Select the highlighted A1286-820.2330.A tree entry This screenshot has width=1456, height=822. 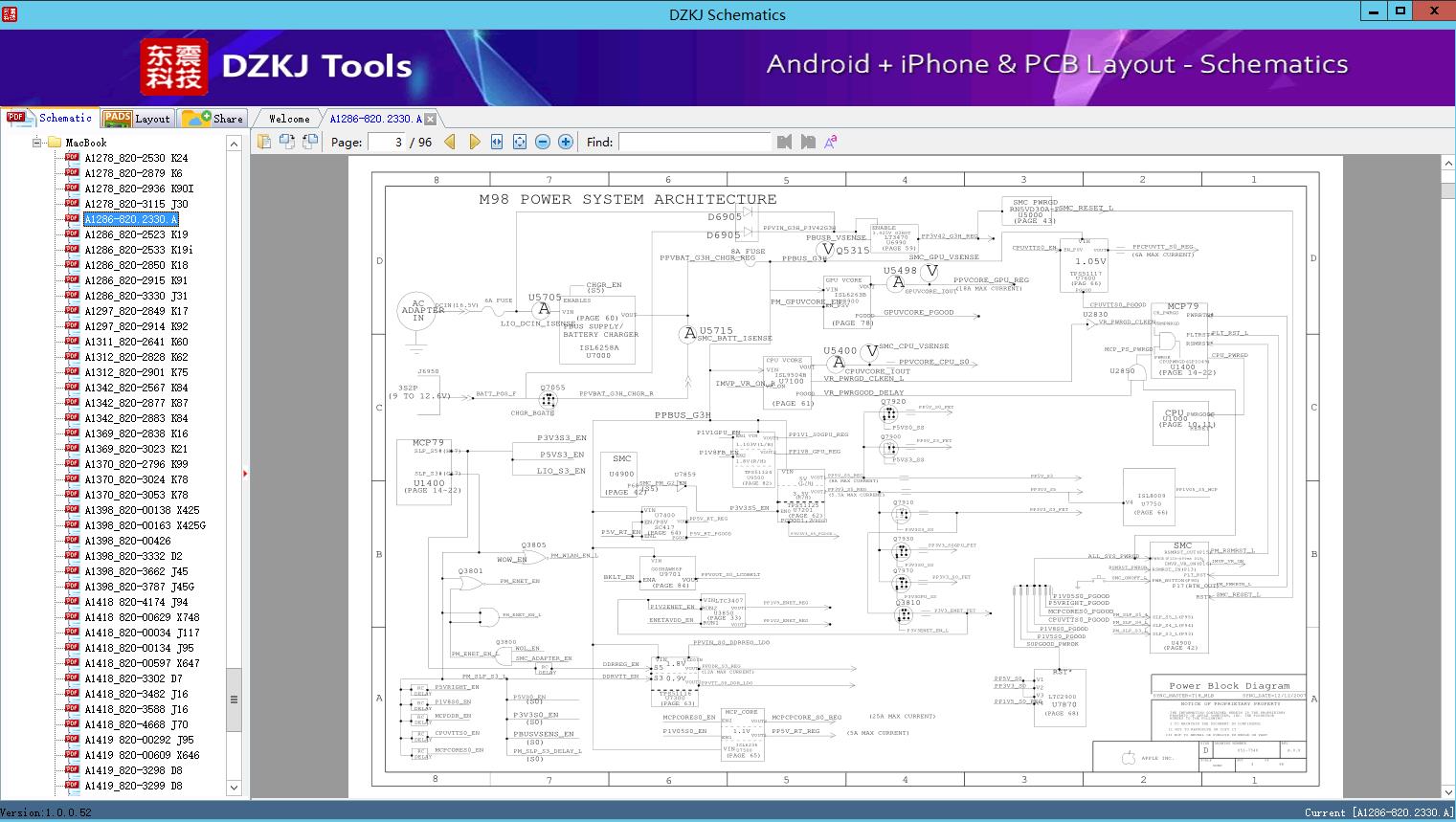tap(131, 219)
